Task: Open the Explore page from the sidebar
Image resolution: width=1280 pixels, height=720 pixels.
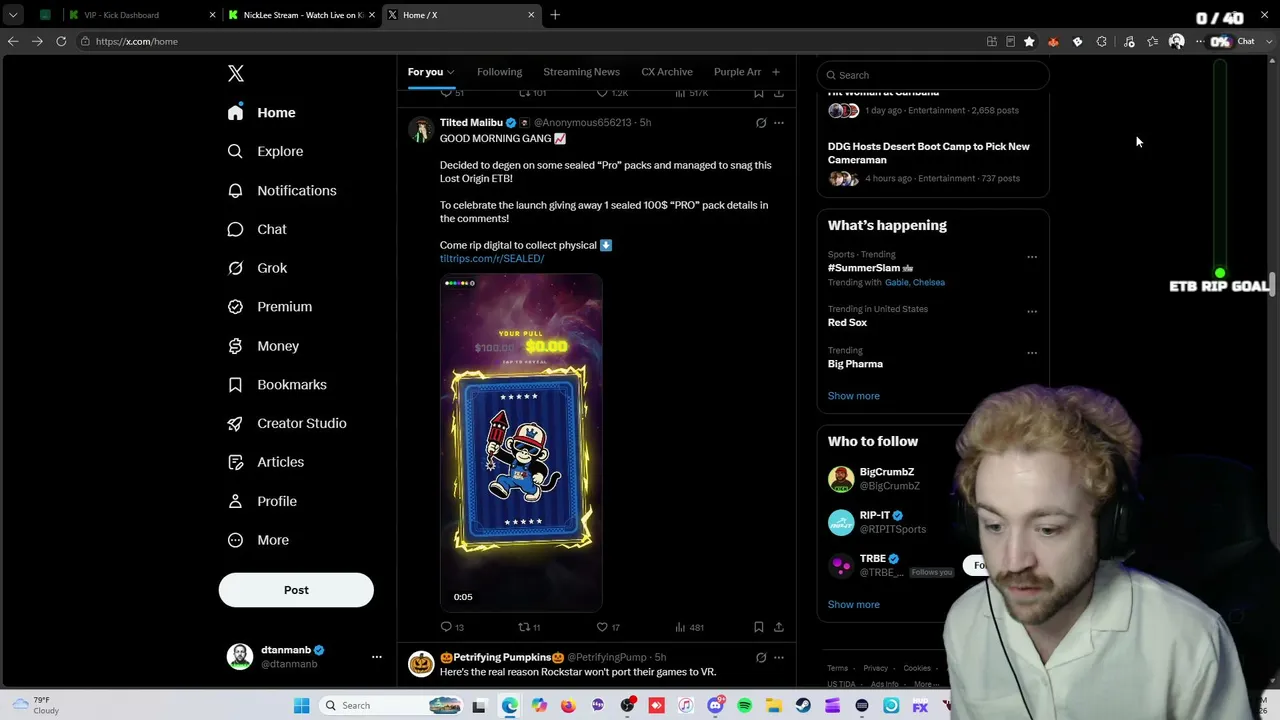Action: click(265, 151)
